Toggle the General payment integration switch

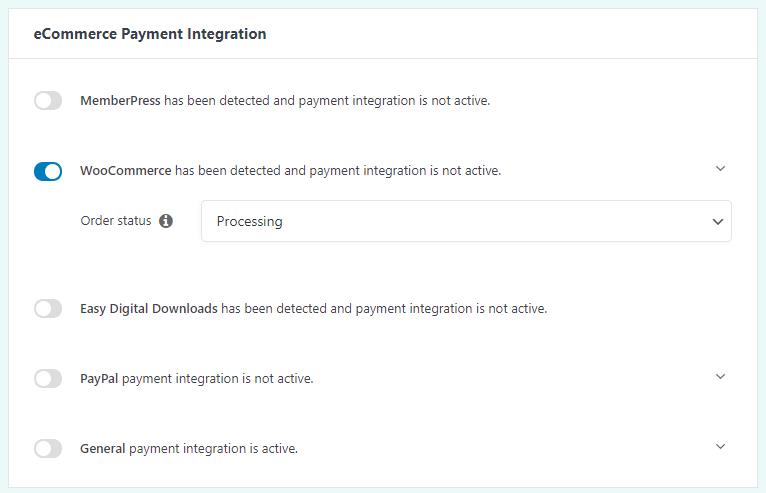tap(48, 449)
